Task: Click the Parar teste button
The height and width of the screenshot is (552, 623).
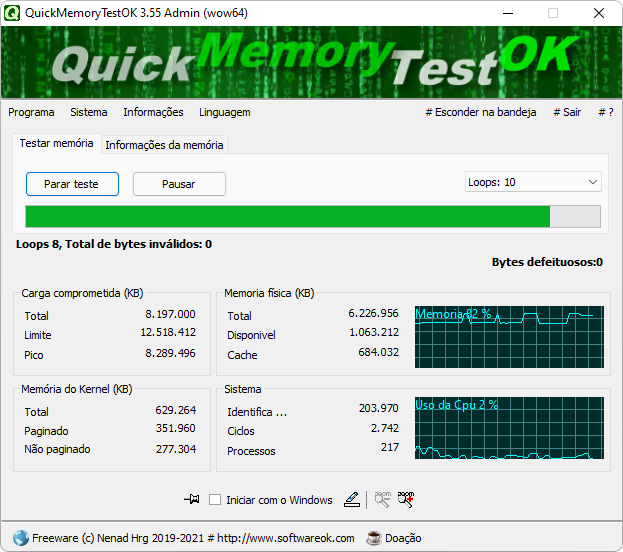Action: click(72, 184)
